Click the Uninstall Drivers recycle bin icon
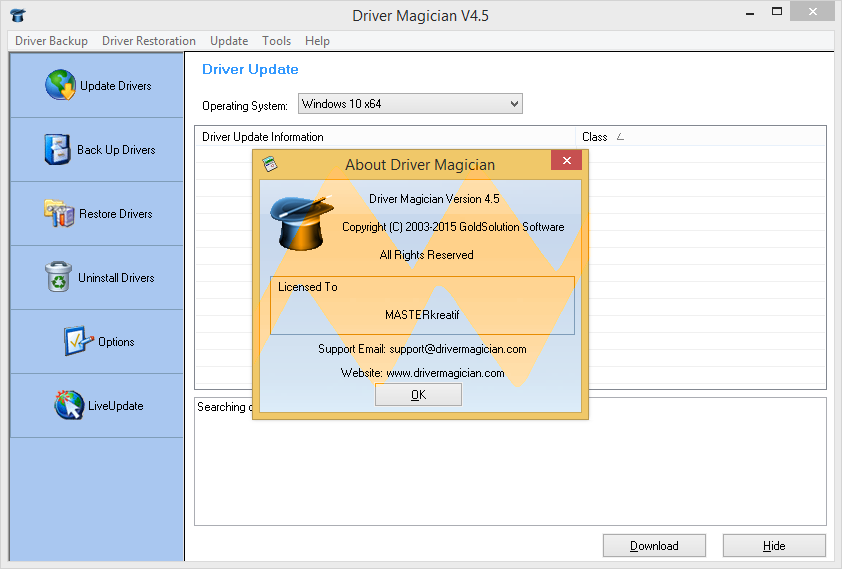 click(58, 276)
